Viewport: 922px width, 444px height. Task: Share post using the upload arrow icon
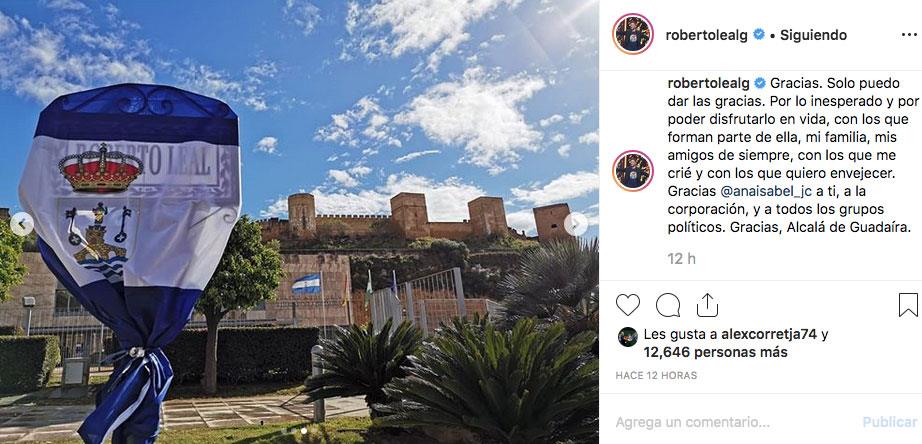click(x=707, y=305)
